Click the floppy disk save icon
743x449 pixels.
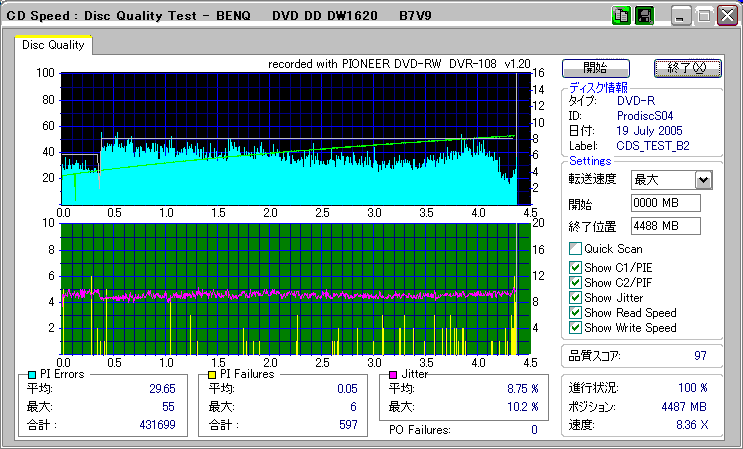[x=644, y=16]
